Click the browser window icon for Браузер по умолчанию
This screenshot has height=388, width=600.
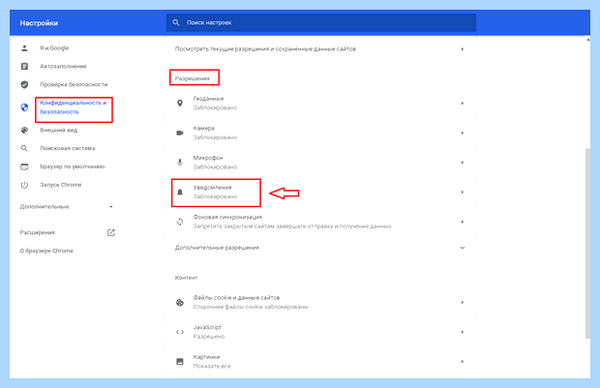(x=24, y=166)
